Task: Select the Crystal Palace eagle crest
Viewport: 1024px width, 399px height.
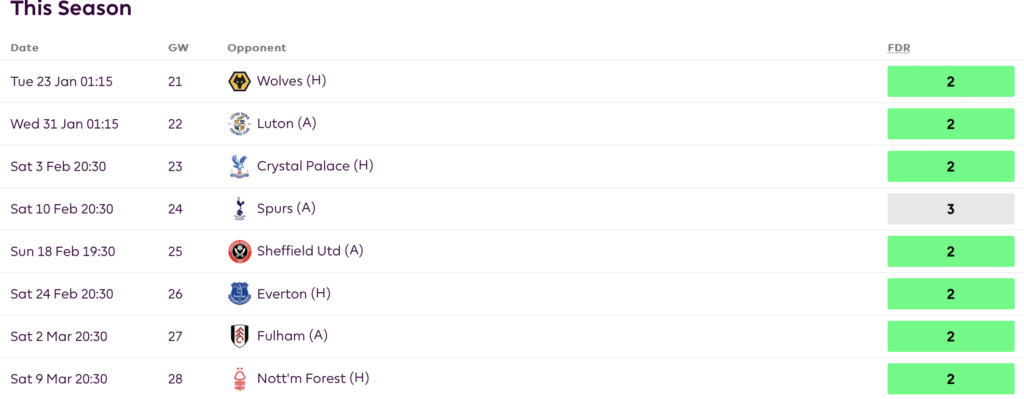Action: [240, 167]
